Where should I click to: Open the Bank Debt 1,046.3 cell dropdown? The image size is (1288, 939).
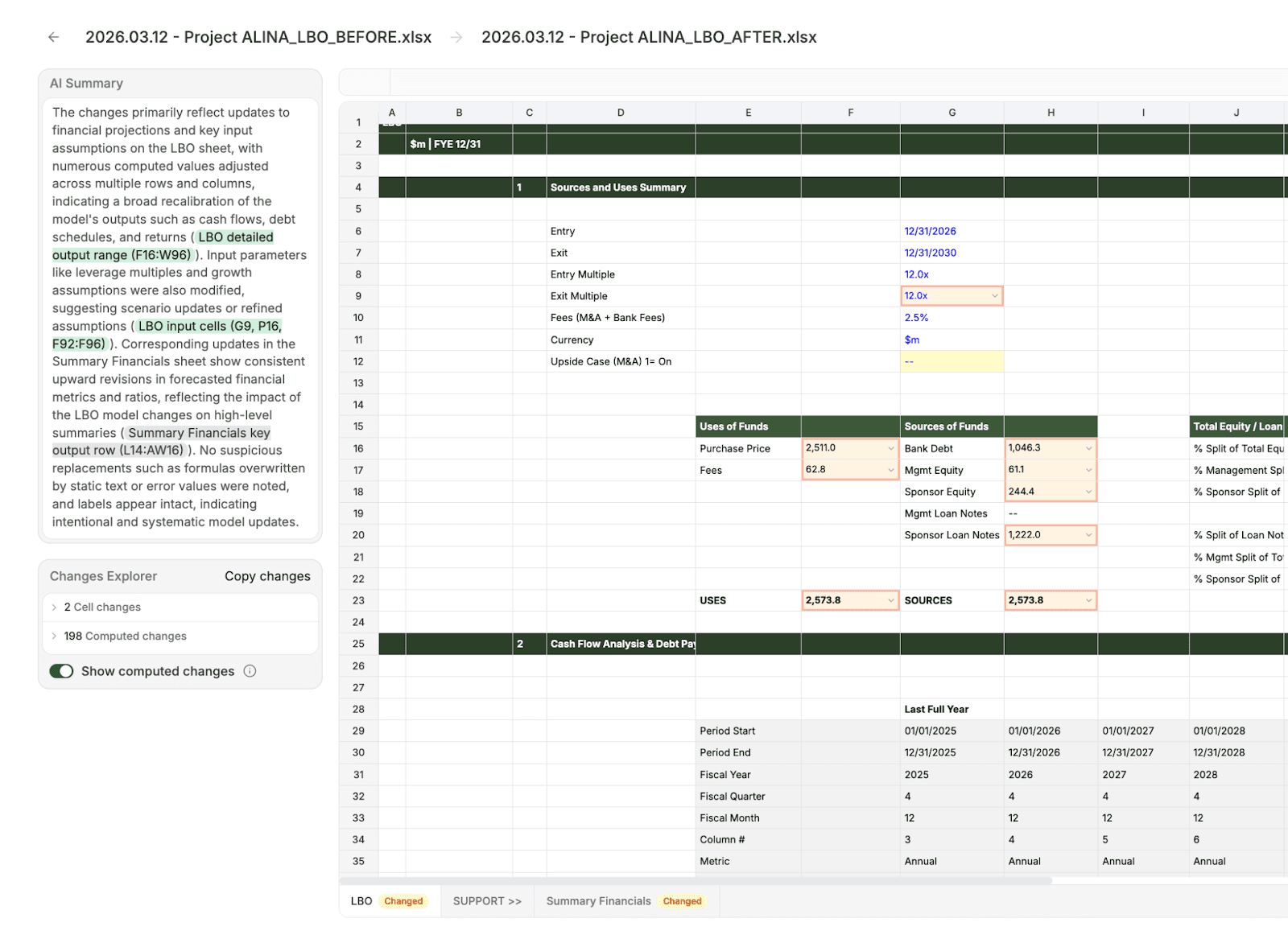1089,448
